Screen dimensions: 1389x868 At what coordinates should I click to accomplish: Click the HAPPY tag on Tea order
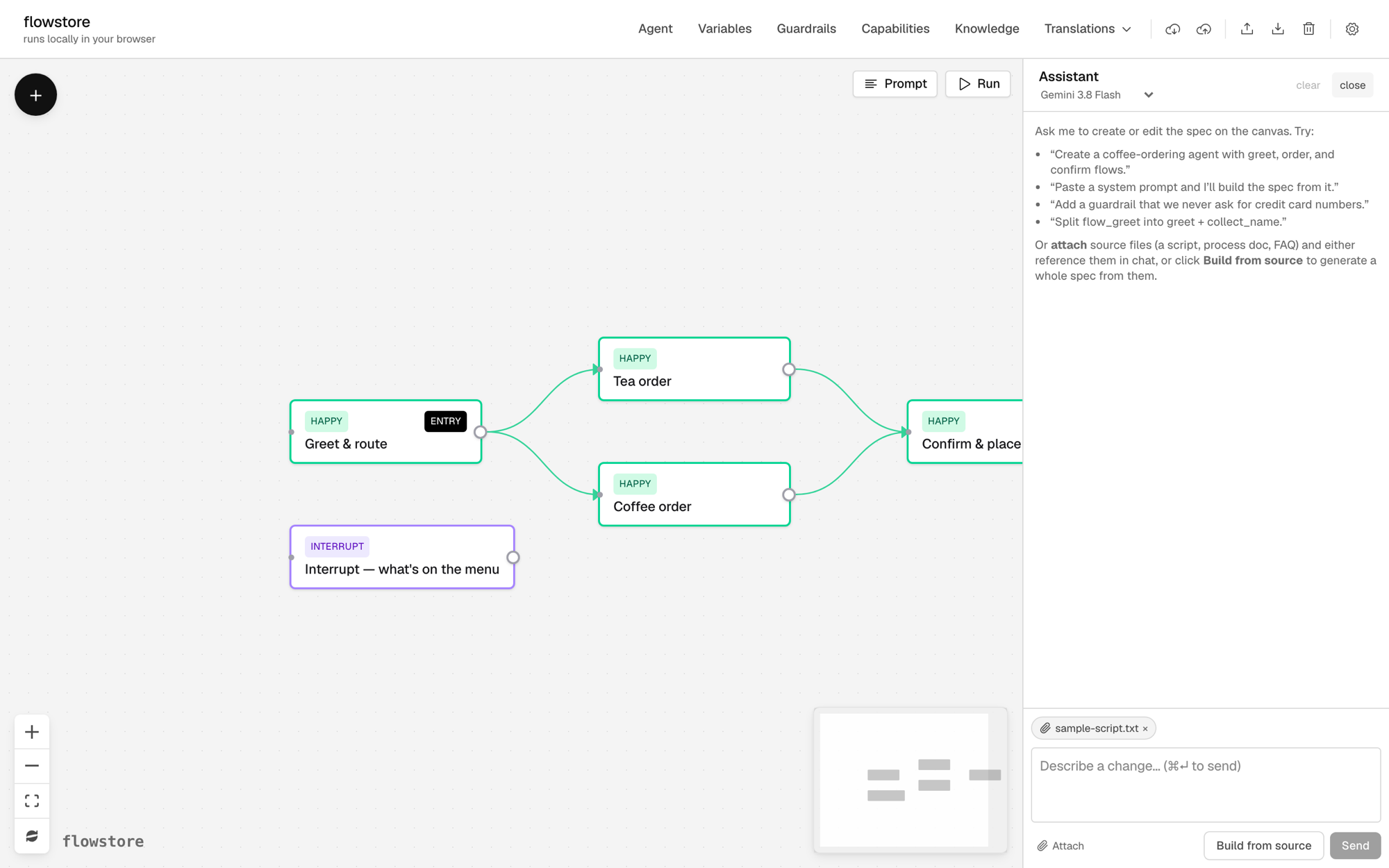[x=635, y=358]
